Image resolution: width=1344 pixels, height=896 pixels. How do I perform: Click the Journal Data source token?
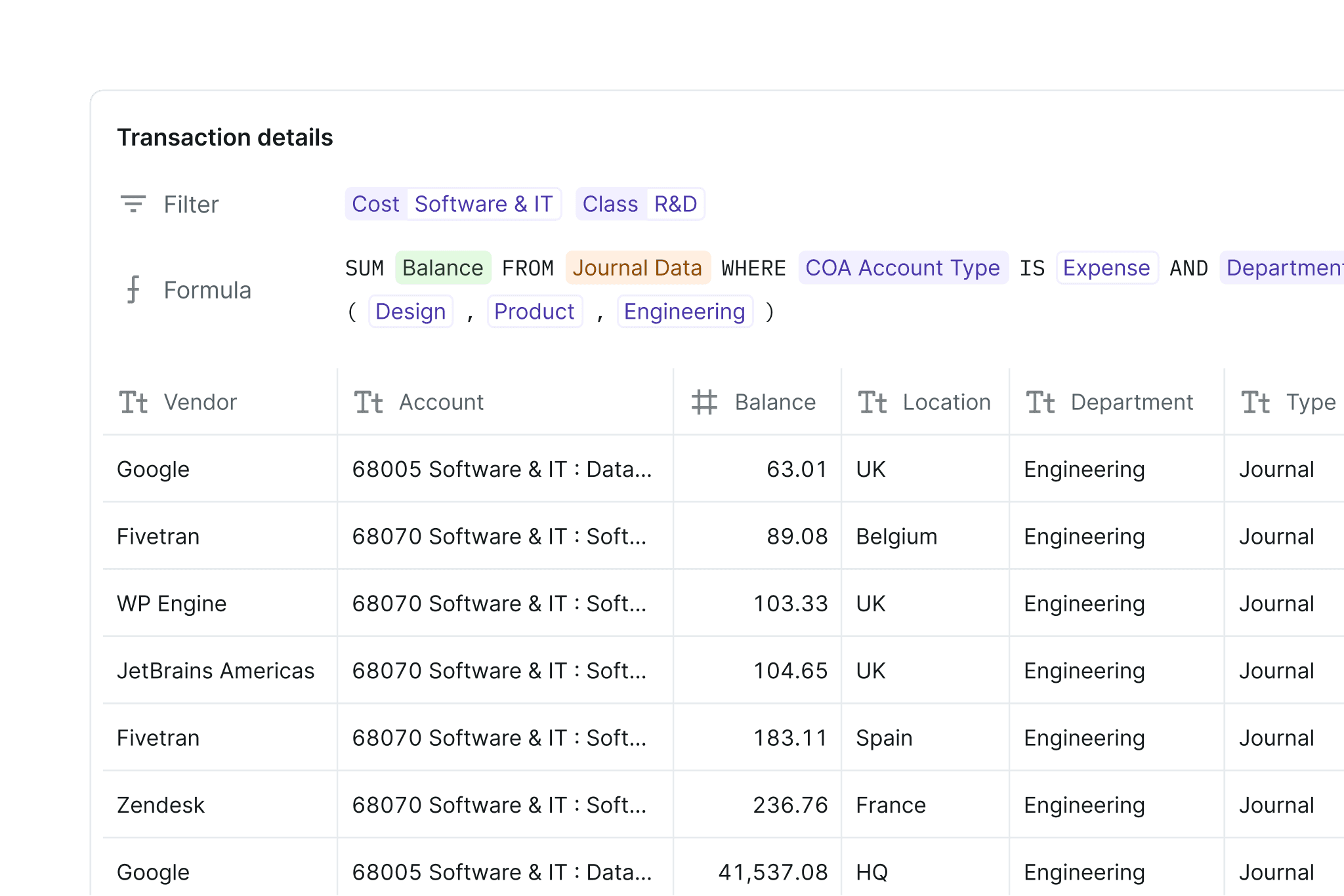(638, 268)
